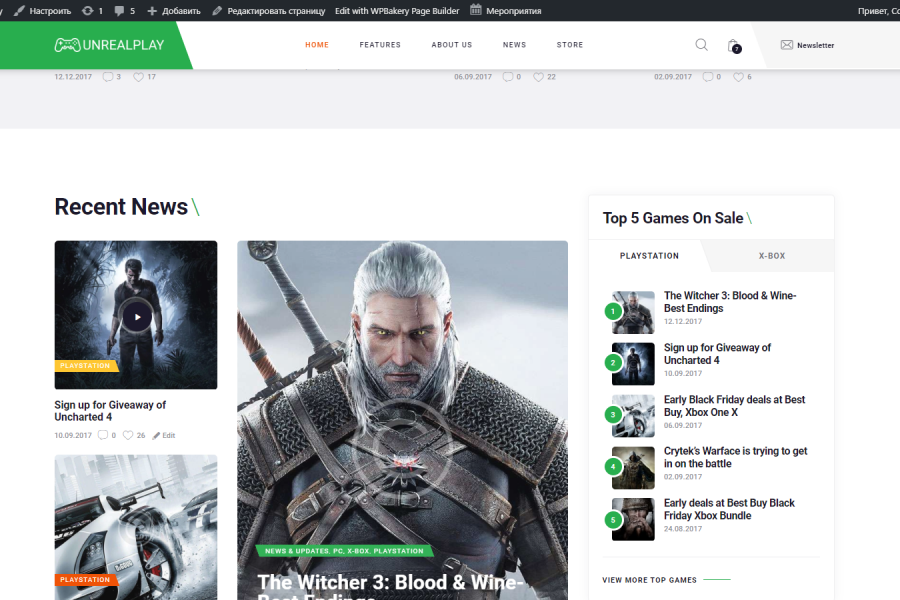Image resolution: width=900 pixels, height=600 pixels.
Task: Click sidebar thumbnail numbered 1 Witcher
Action: 633,312
